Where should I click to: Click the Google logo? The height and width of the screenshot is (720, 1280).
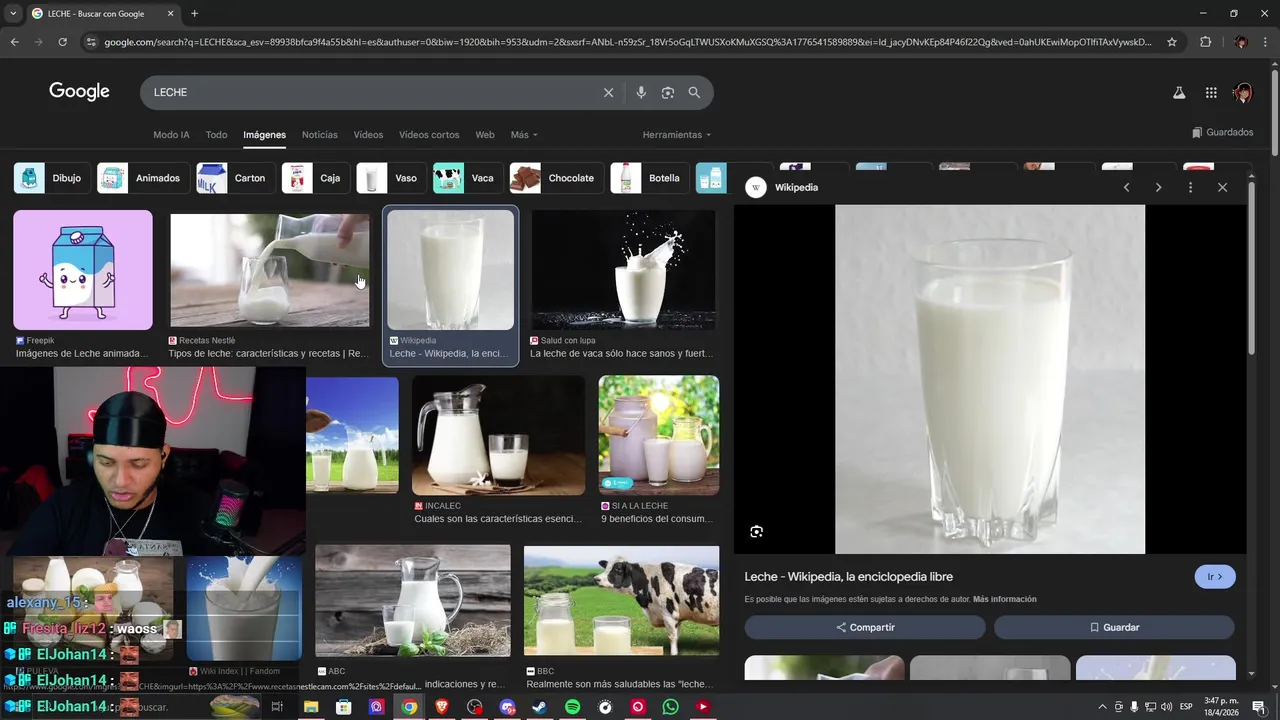(79, 92)
